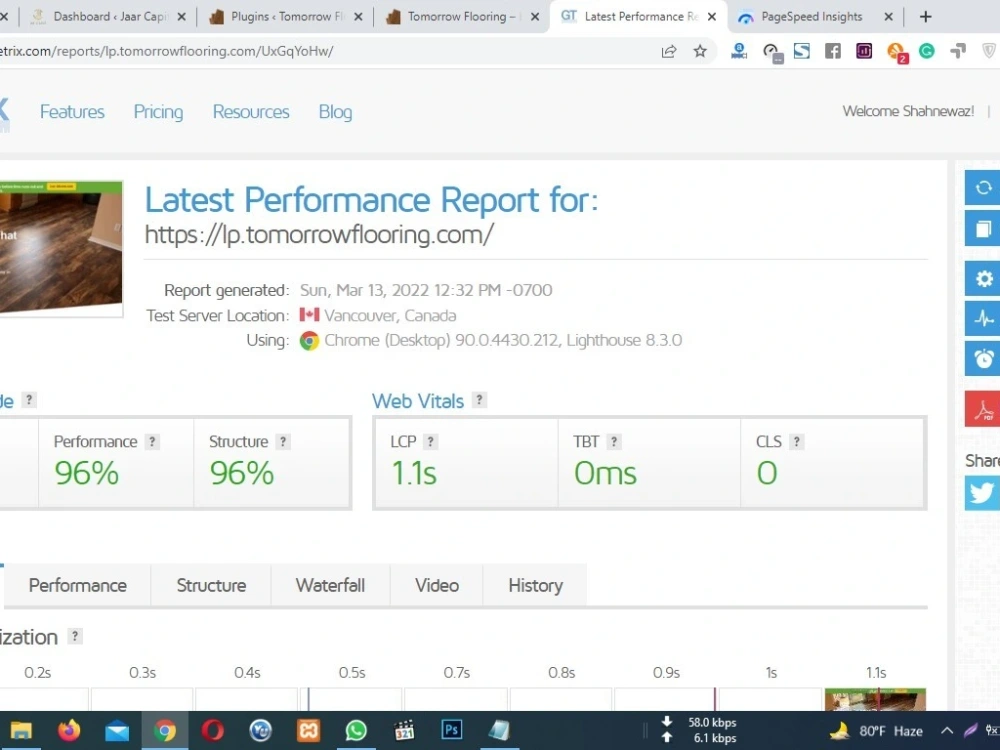Image resolution: width=1000 pixels, height=750 pixels.
Task: Open WhatsApp from the taskbar
Action: coord(356,730)
